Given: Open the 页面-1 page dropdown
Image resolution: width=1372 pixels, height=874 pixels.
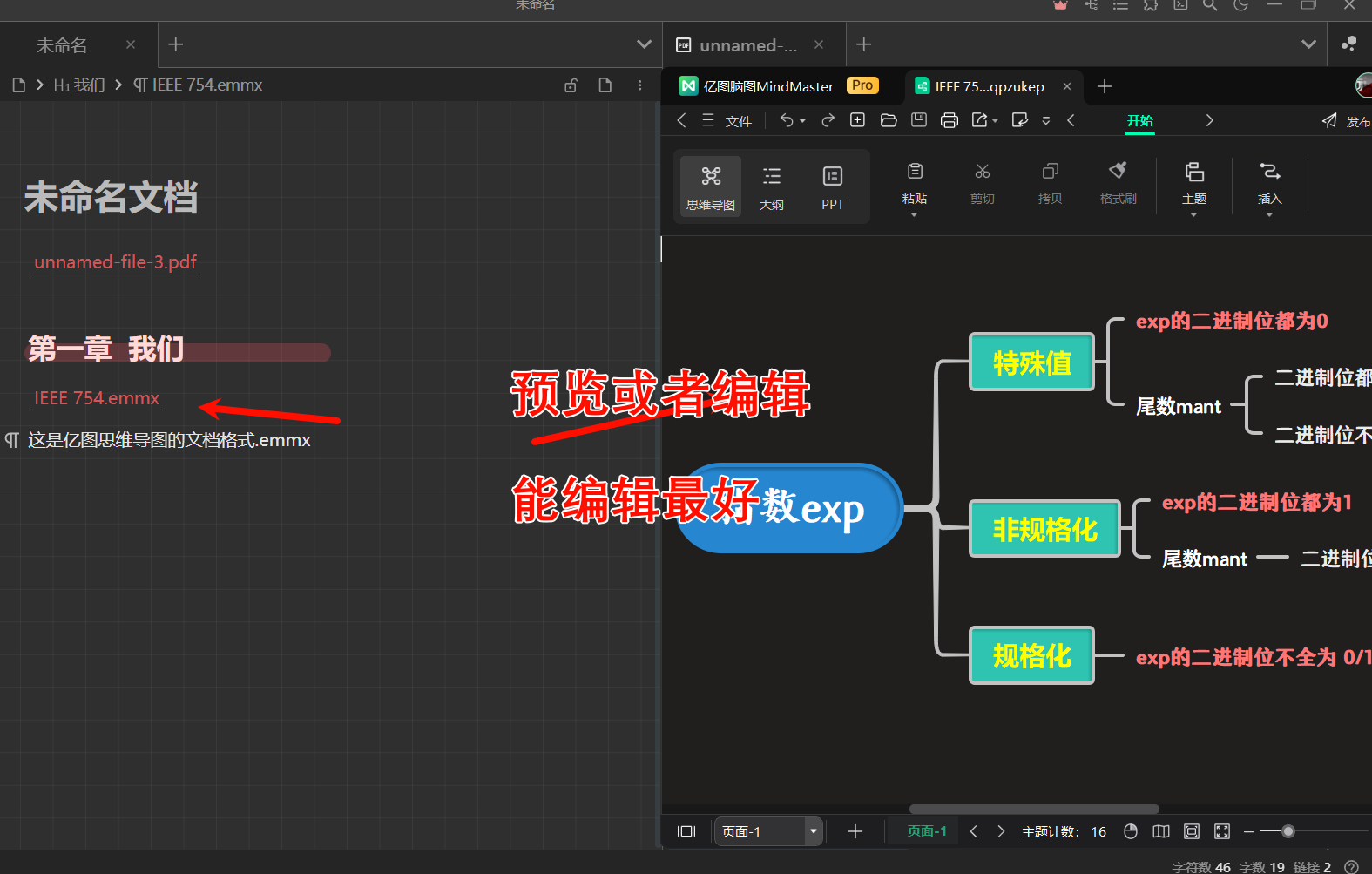Looking at the screenshot, I should click(x=813, y=831).
